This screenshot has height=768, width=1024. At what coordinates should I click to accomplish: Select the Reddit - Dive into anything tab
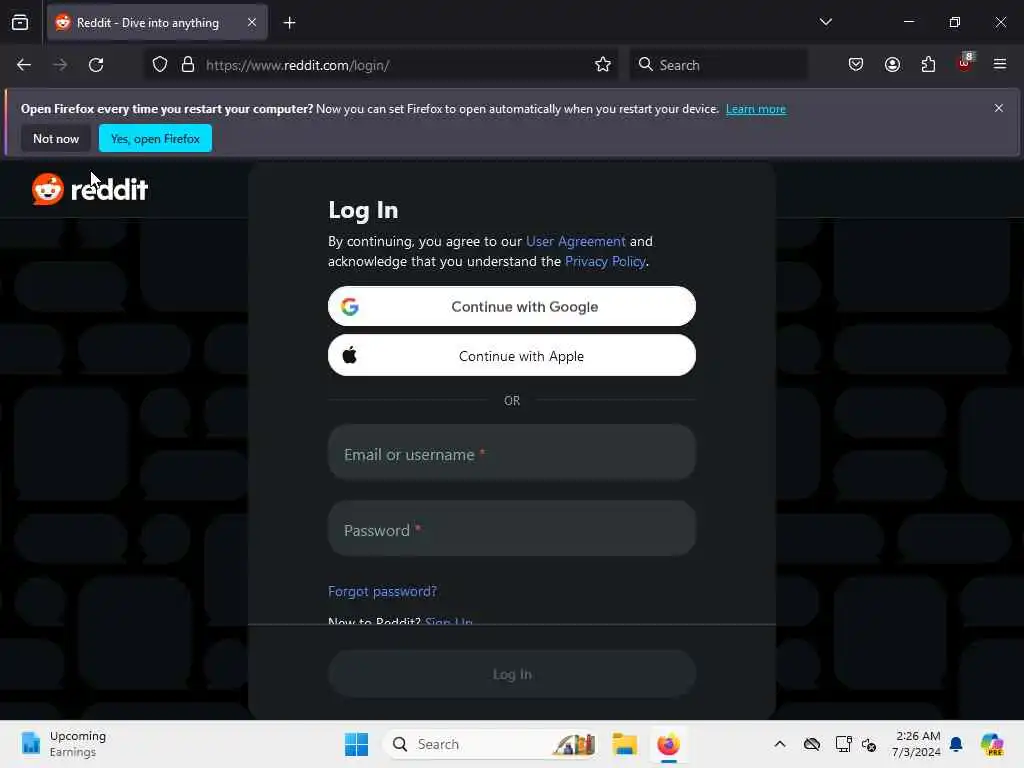point(157,23)
